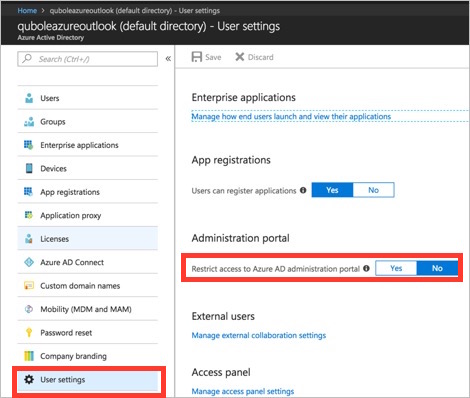Image resolution: width=470 pixels, height=398 pixels.
Task: Set Users can register applications to Yes
Action: (x=332, y=190)
